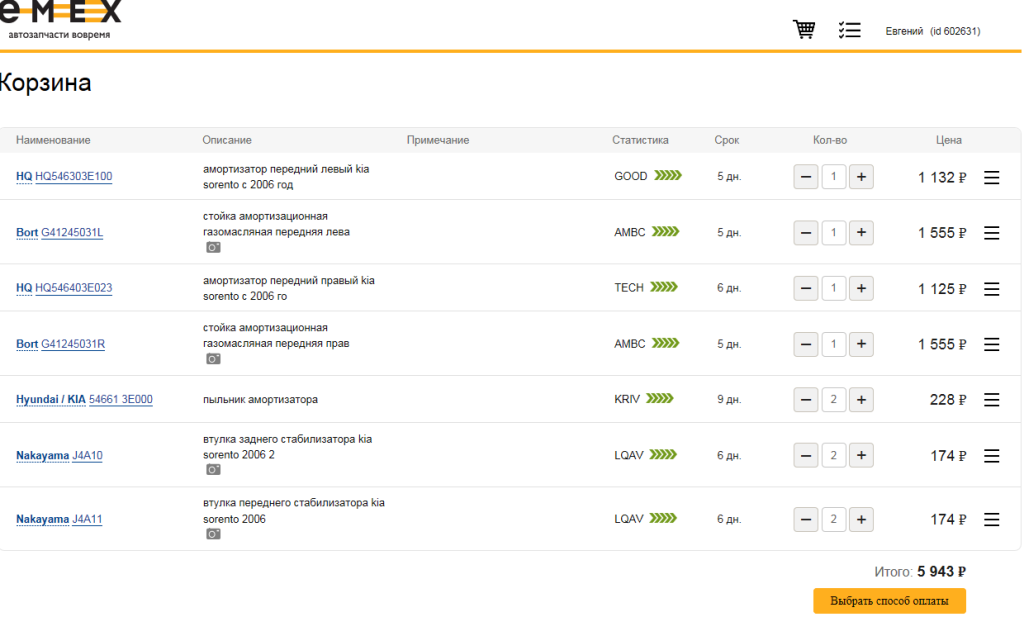View photo for Bort G41245031L strut

(x=213, y=247)
